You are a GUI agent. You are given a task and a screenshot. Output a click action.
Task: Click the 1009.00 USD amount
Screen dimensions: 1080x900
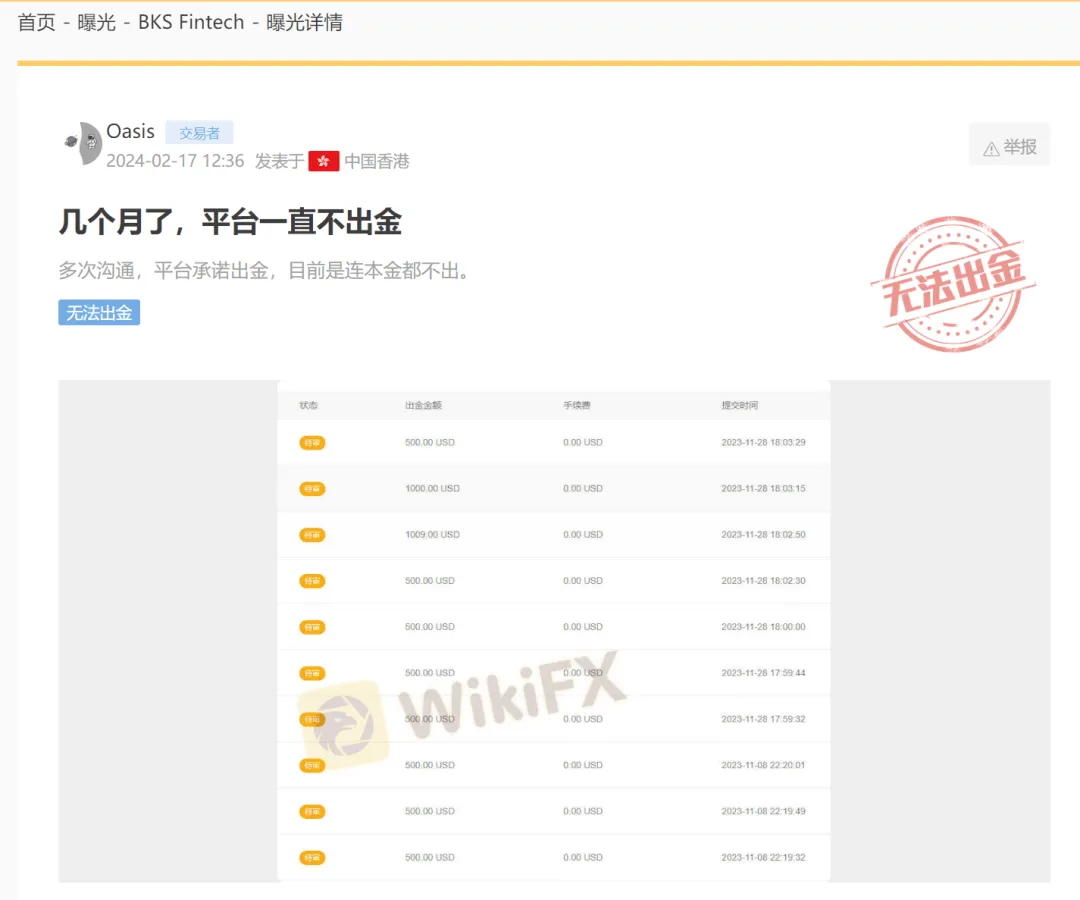click(432, 534)
